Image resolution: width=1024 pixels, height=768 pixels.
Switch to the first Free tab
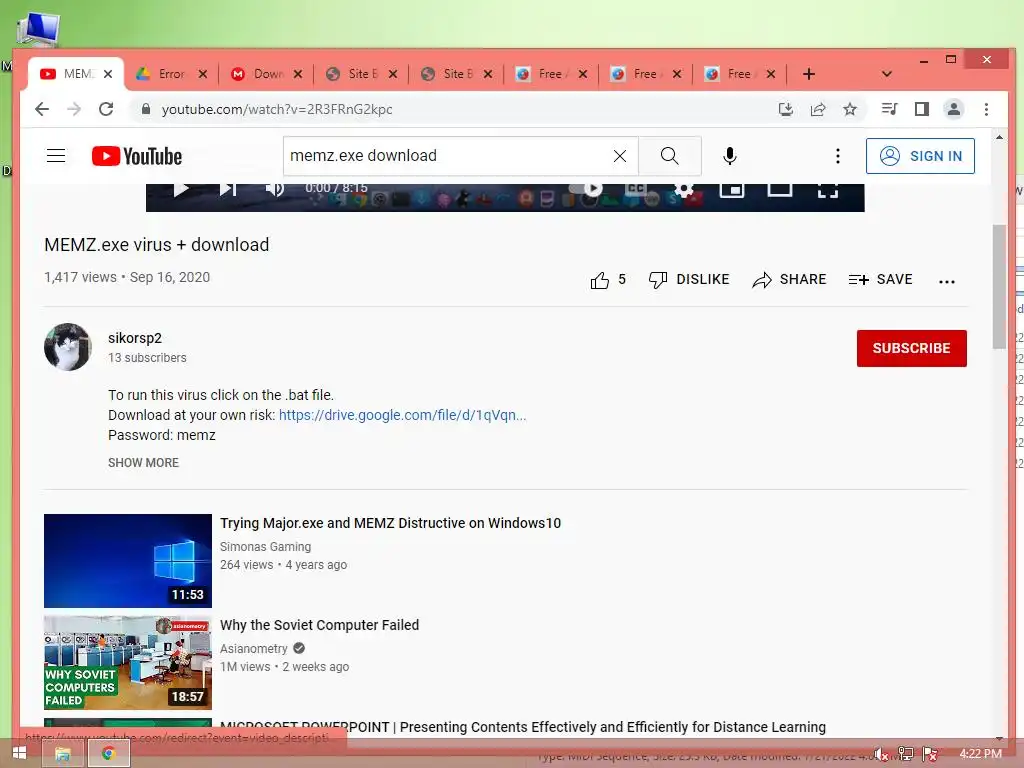[x=551, y=74]
